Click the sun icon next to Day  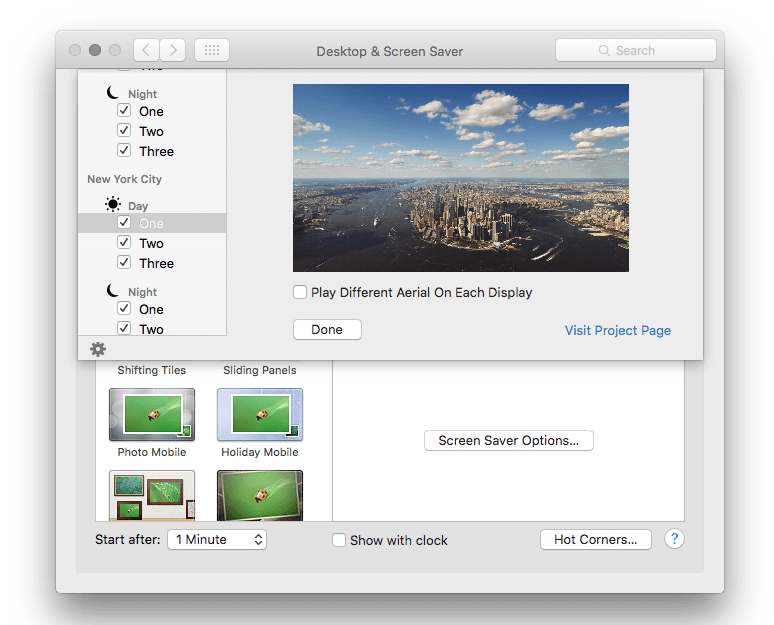(x=113, y=204)
